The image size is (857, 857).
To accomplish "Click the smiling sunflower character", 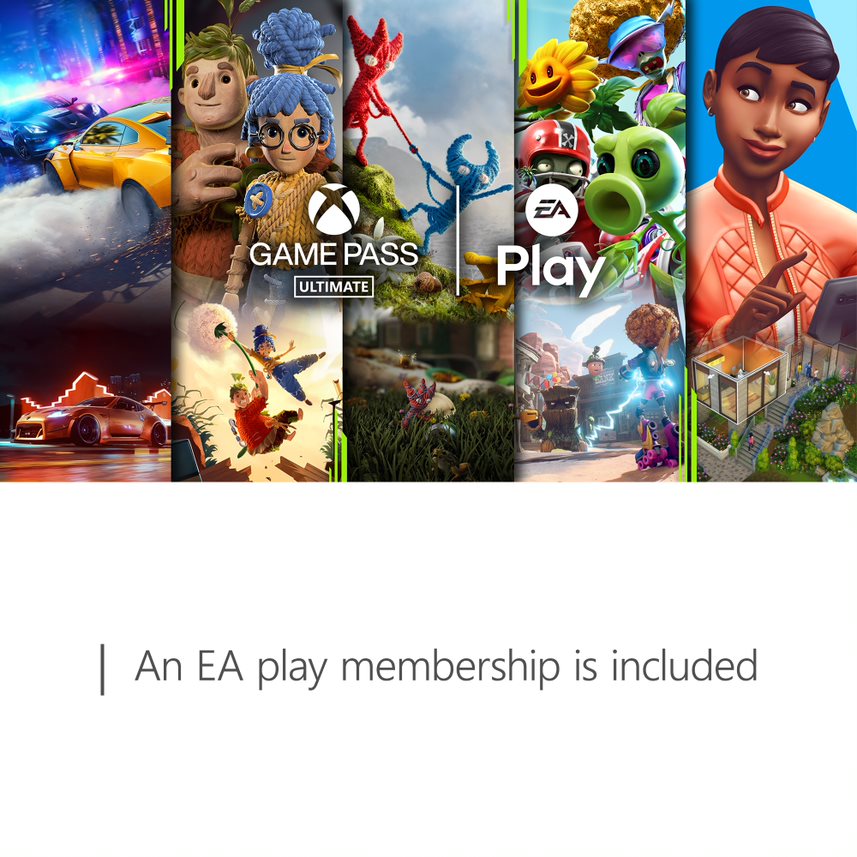I will pyautogui.click(x=555, y=75).
